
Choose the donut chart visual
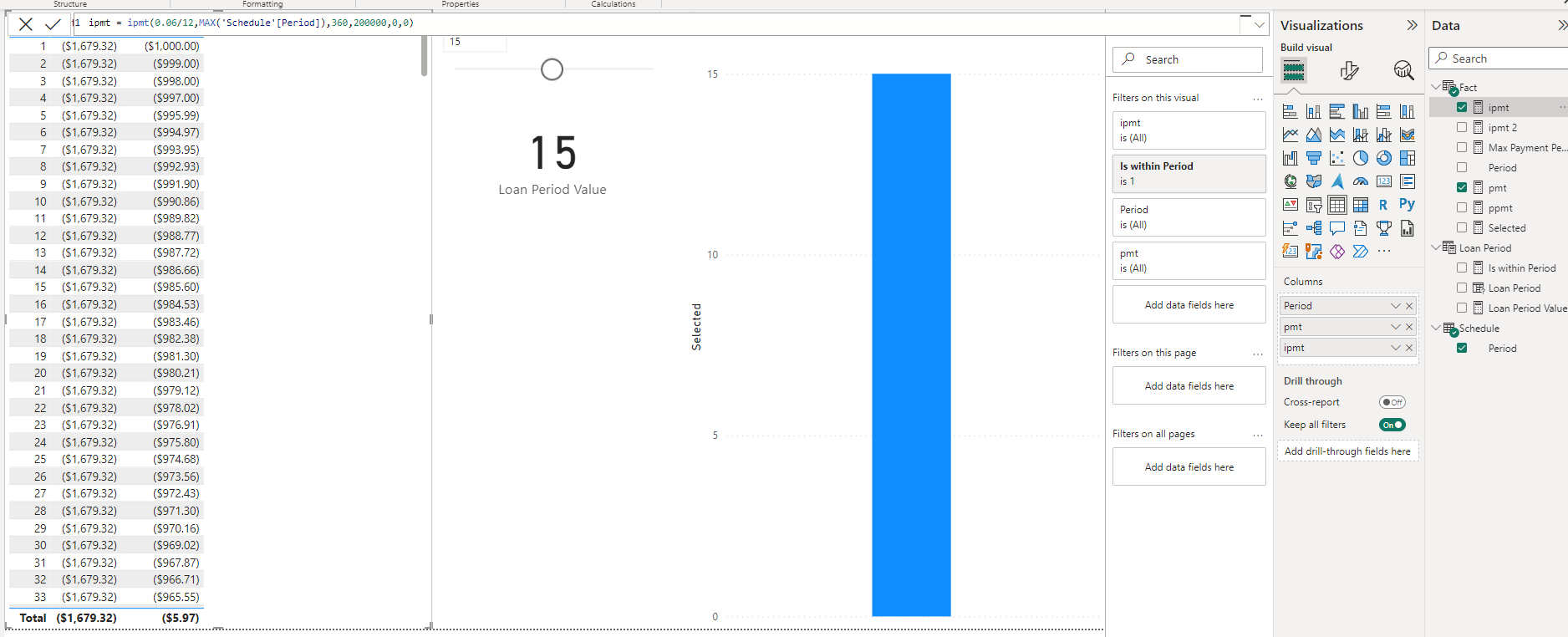click(x=1384, y=158)
